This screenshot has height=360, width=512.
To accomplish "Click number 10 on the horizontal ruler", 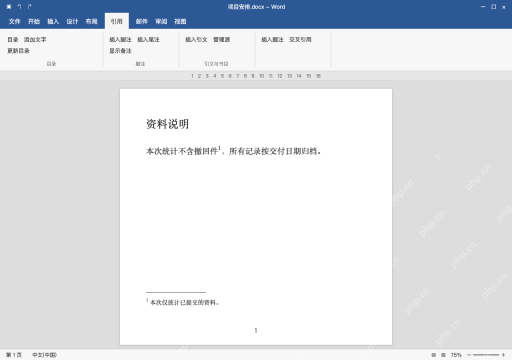I will point(262,76).
